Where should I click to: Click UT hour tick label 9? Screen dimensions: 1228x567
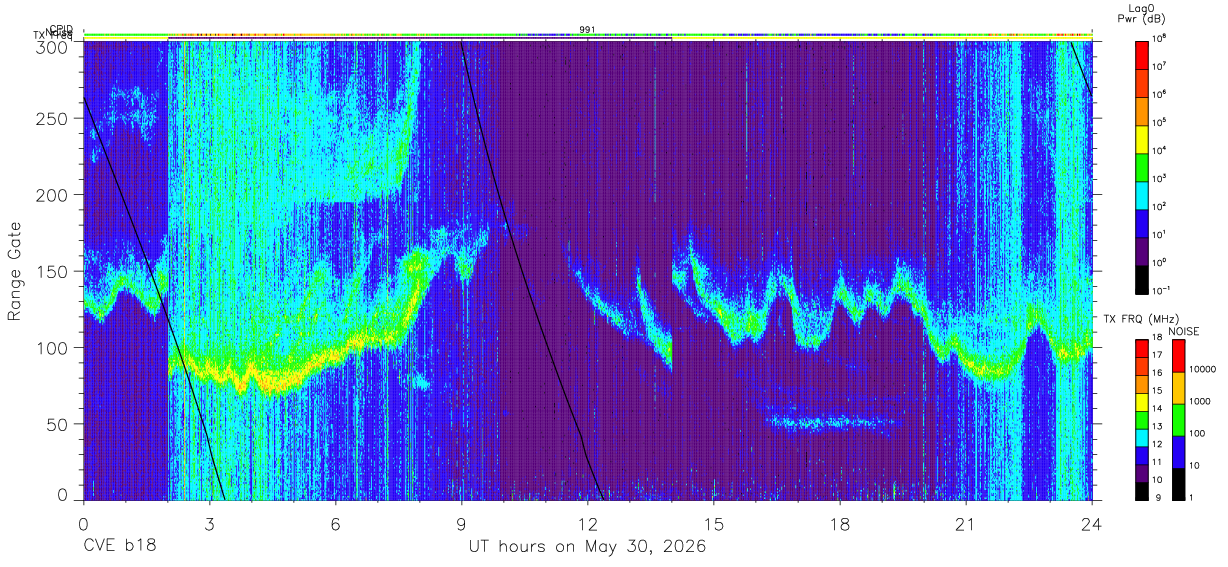[462, 523]
